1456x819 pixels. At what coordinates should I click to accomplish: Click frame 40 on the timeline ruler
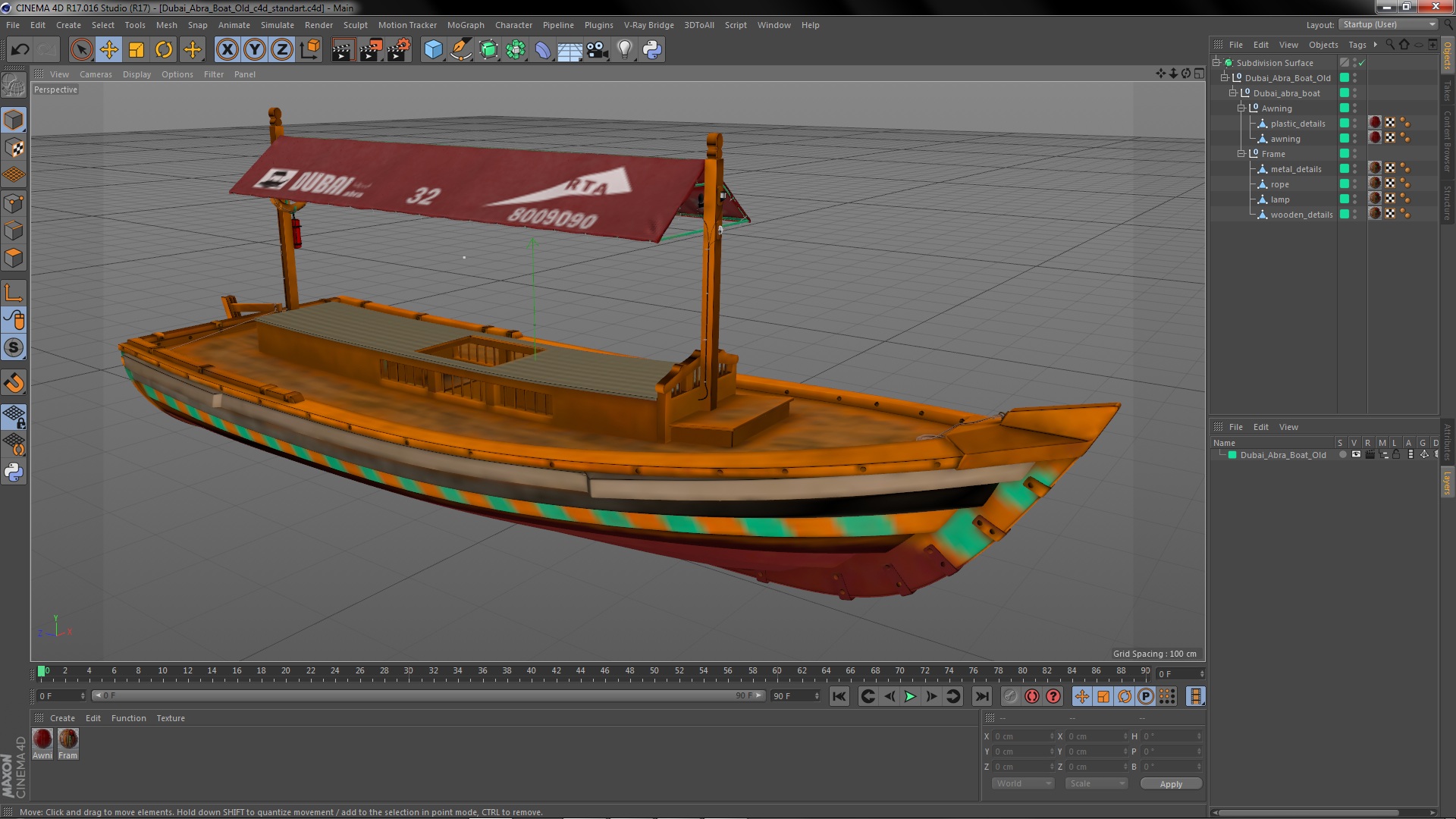[532, 671]
